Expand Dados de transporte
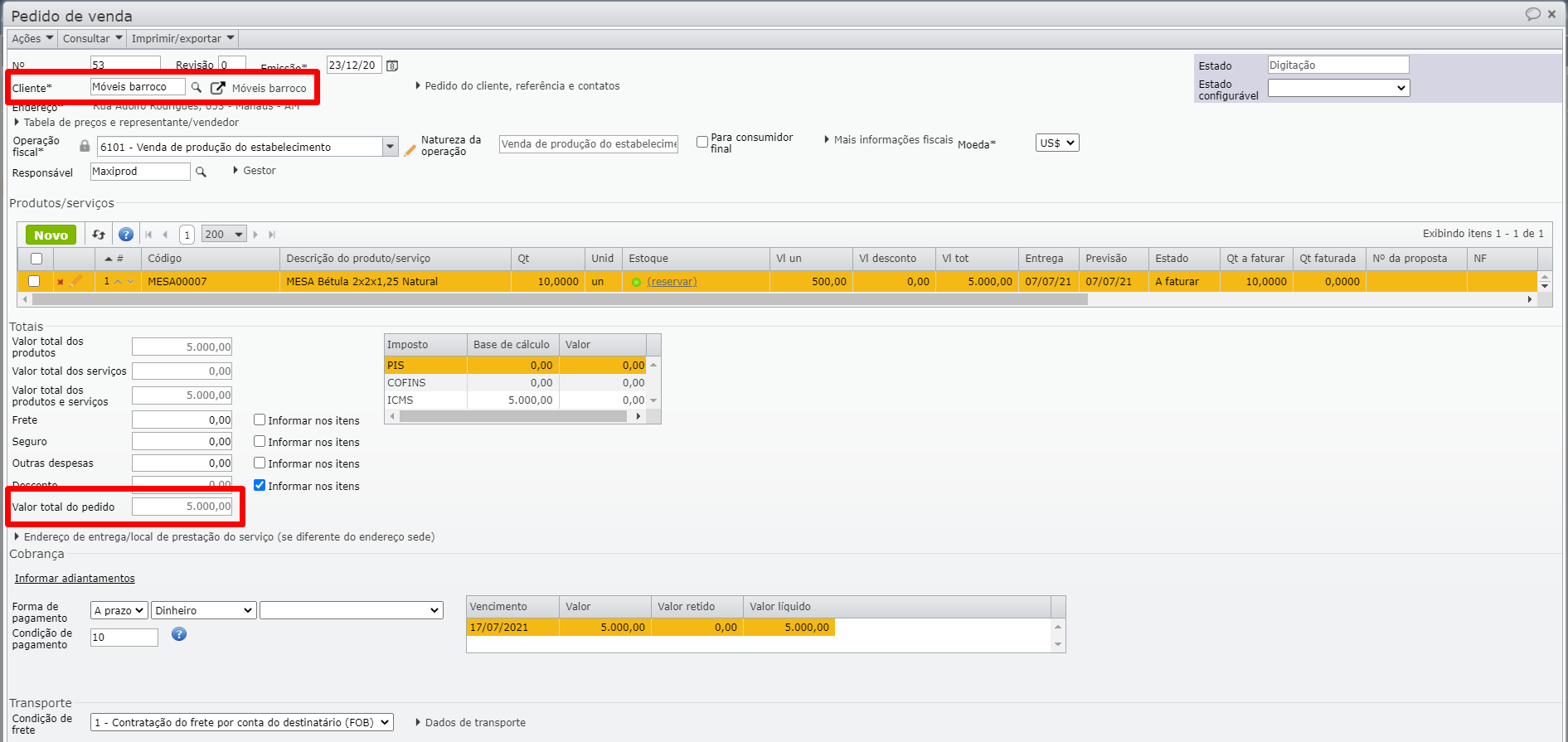The height and width of the screenshot is (742, 1568). point(470,722)
